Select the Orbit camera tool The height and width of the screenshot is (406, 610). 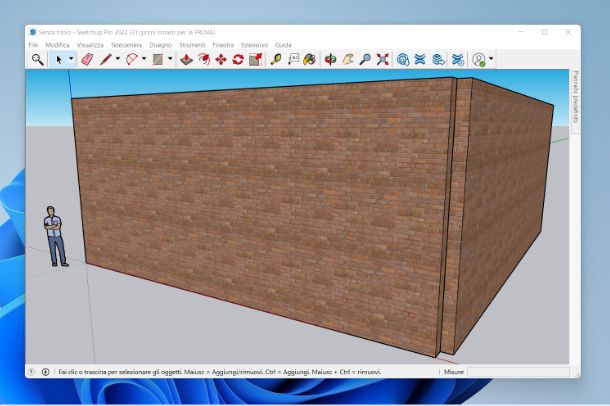tap(330, 60)
